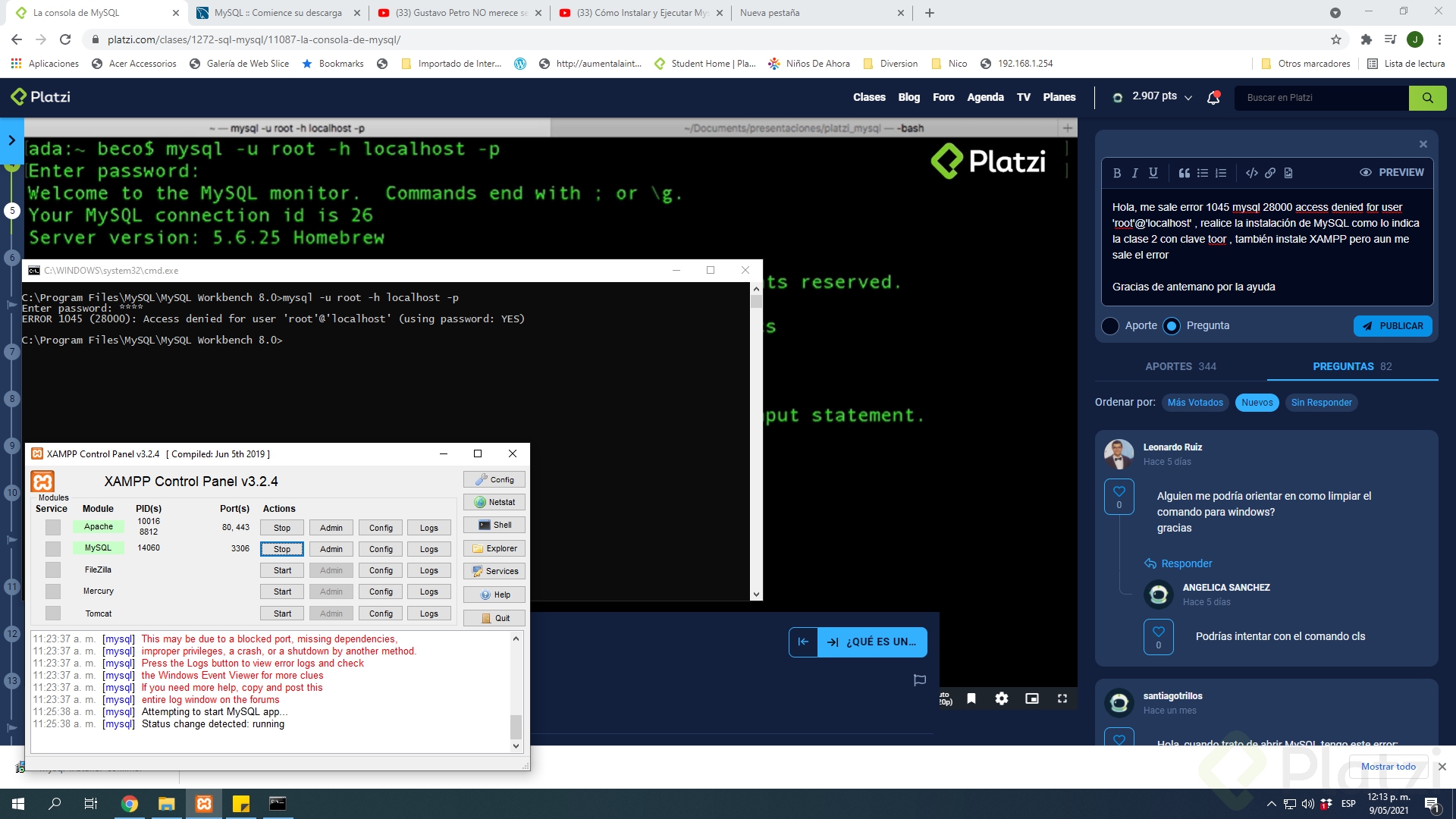This screenshot has width=1456, height=819.
Task: Focus the Buscar en Platzi search field
Action: [x=1322, y=98]
